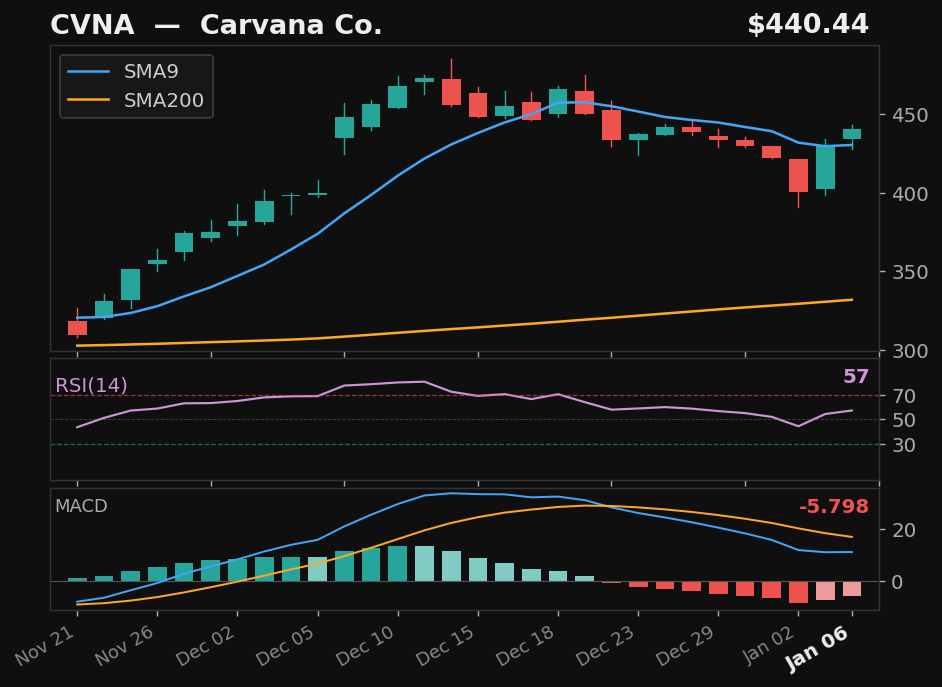Click the Dec 02 date label
This screenshot has height=687, width=942.
click(x=207, y=644)
